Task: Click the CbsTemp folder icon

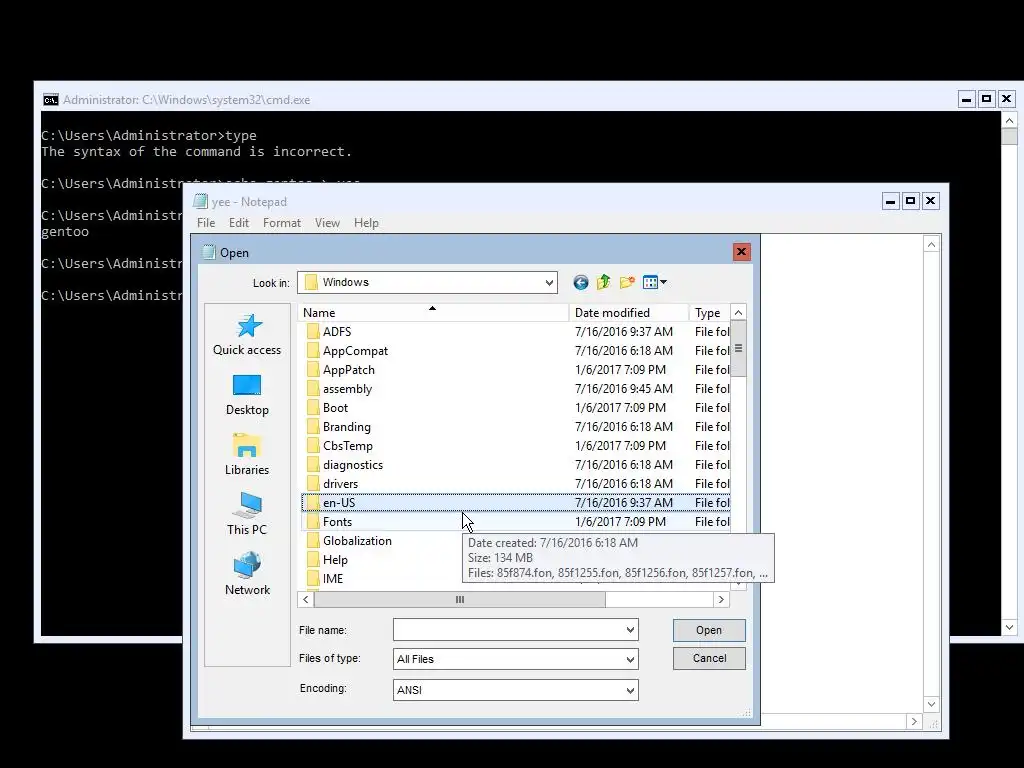Action: pyautogui.click(x=313, y=445)
